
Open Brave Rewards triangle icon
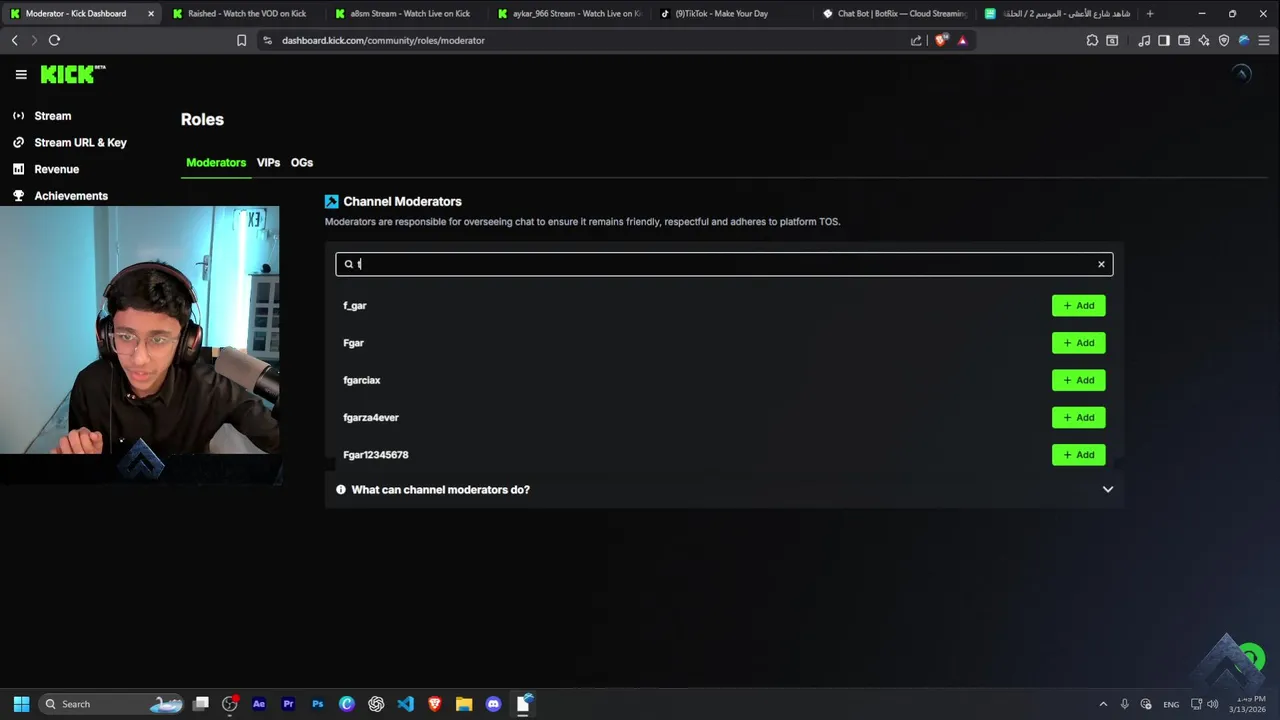[962, 40]
